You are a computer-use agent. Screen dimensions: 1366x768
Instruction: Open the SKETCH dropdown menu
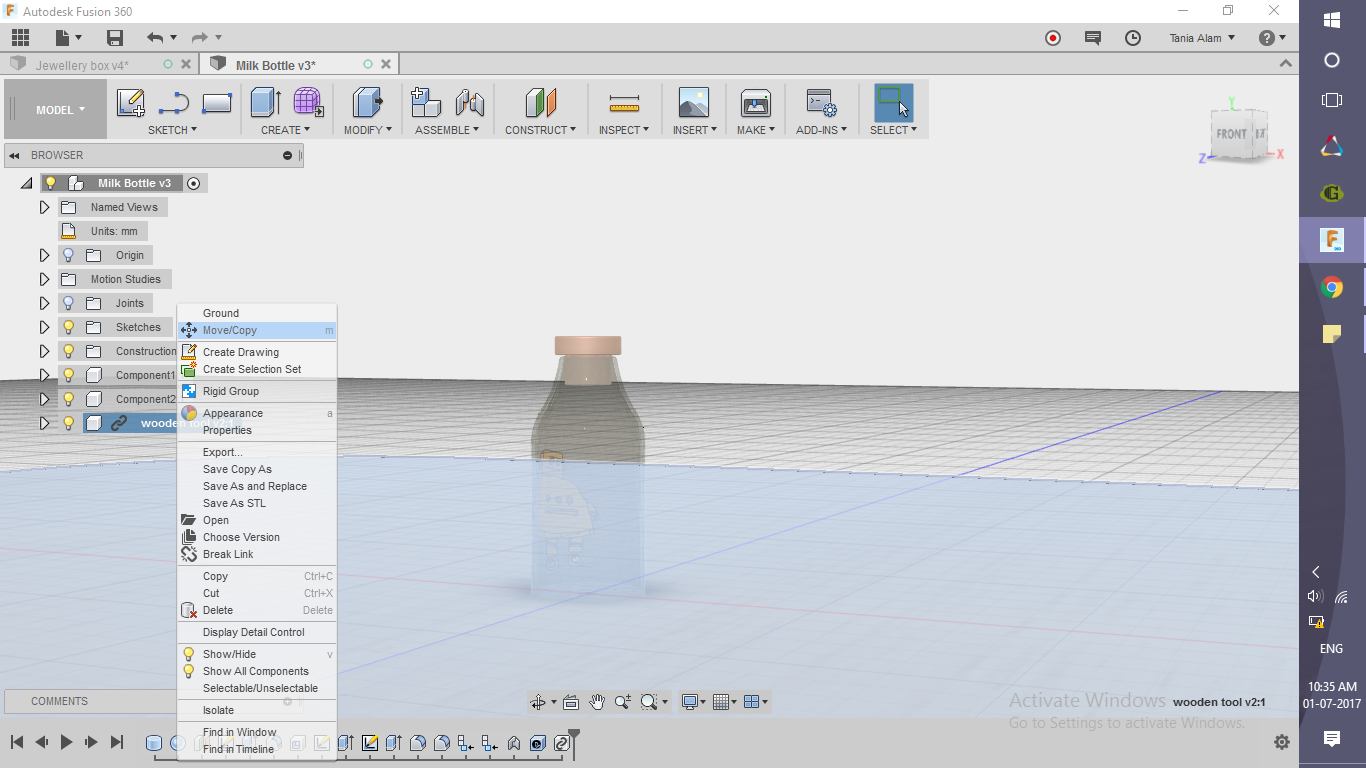click(172, 130)
